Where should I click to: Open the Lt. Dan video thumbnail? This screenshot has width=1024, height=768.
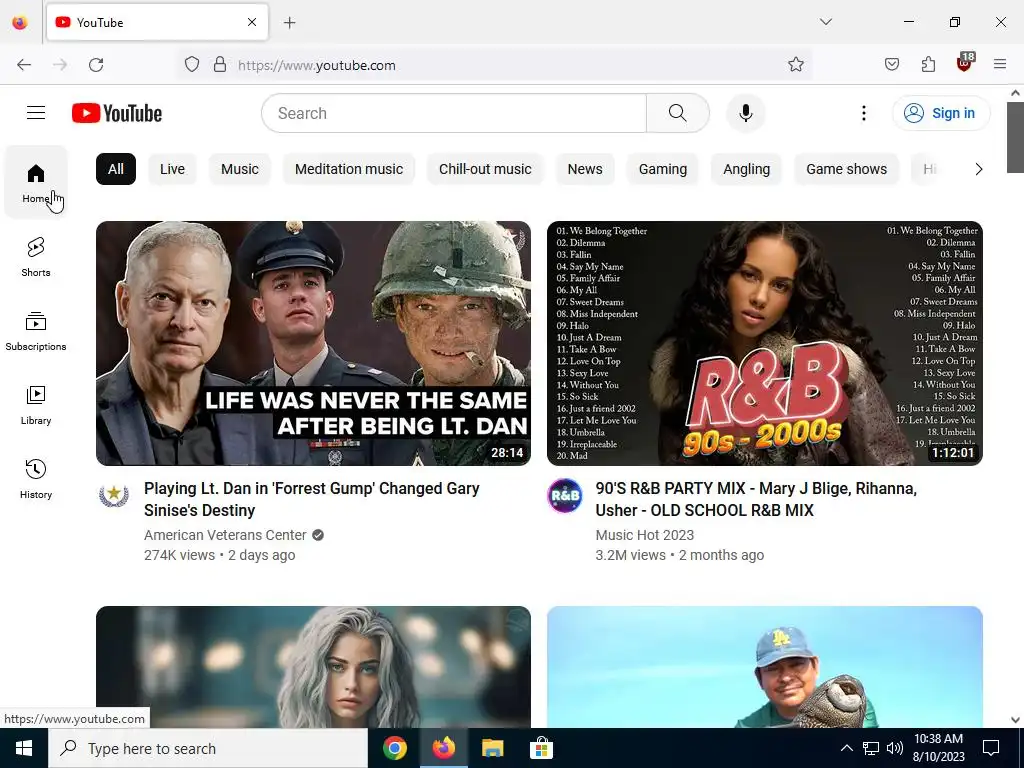point(313,343)
